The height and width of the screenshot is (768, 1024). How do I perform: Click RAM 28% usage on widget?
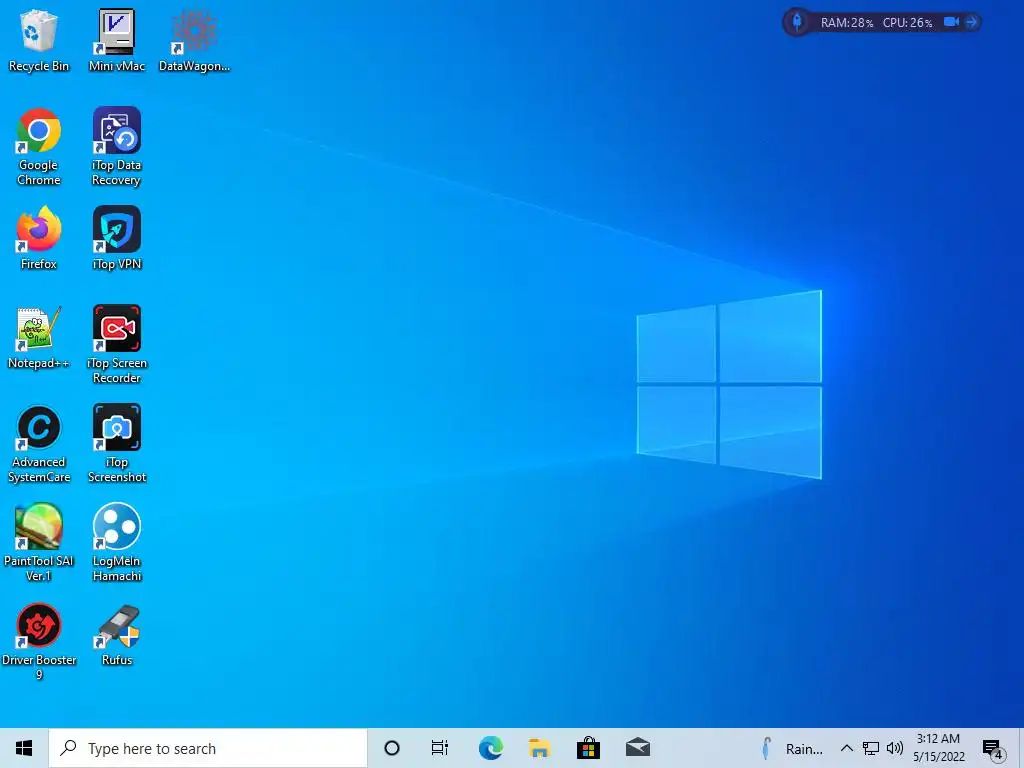point(847,23)
